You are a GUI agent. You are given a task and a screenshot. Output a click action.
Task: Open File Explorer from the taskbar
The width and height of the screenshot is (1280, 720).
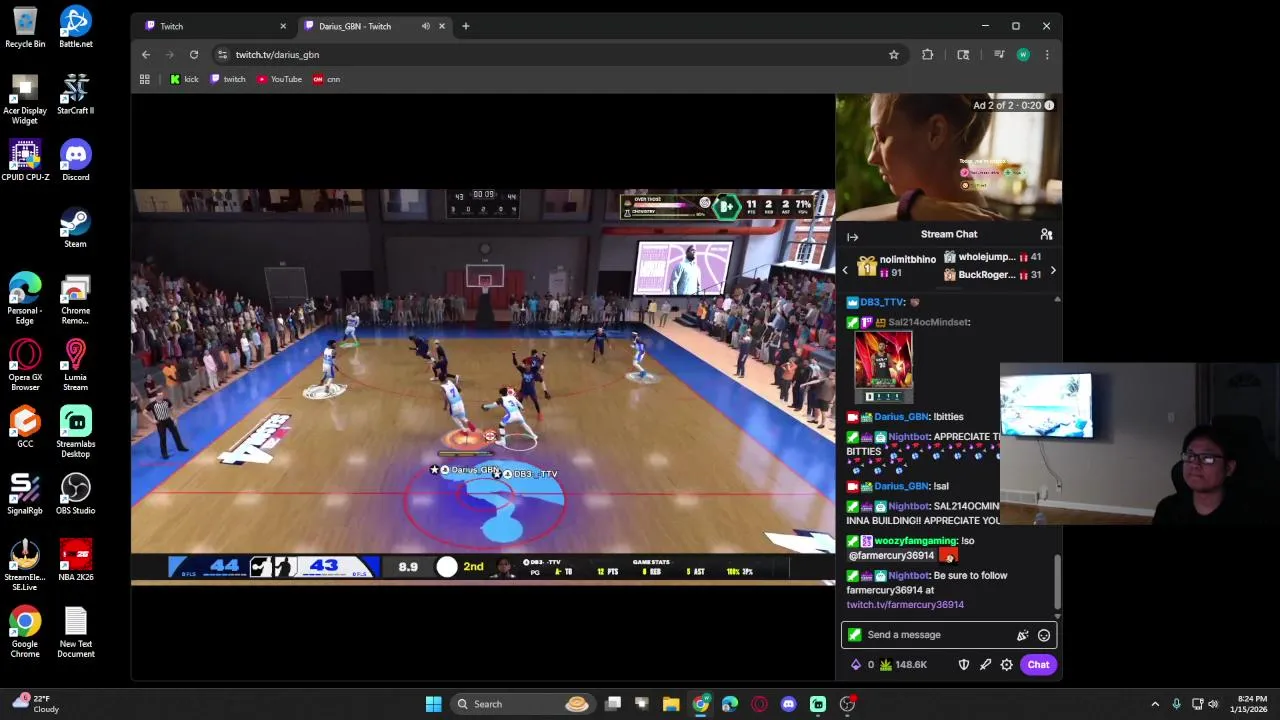click(671, 704)
